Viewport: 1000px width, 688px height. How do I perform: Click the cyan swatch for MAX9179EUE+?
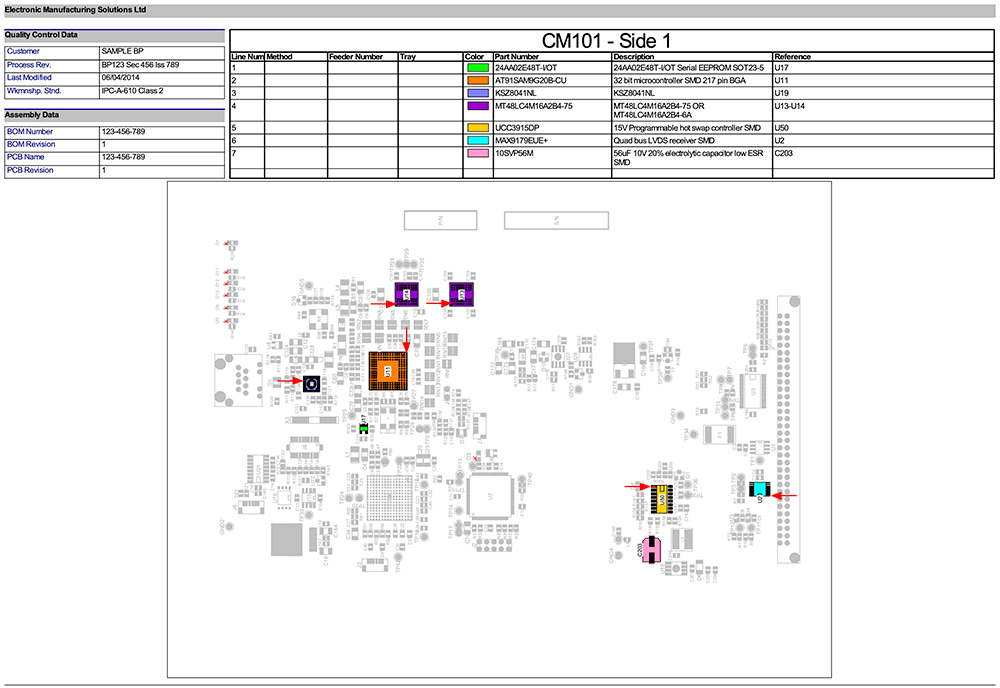[477, 141]
